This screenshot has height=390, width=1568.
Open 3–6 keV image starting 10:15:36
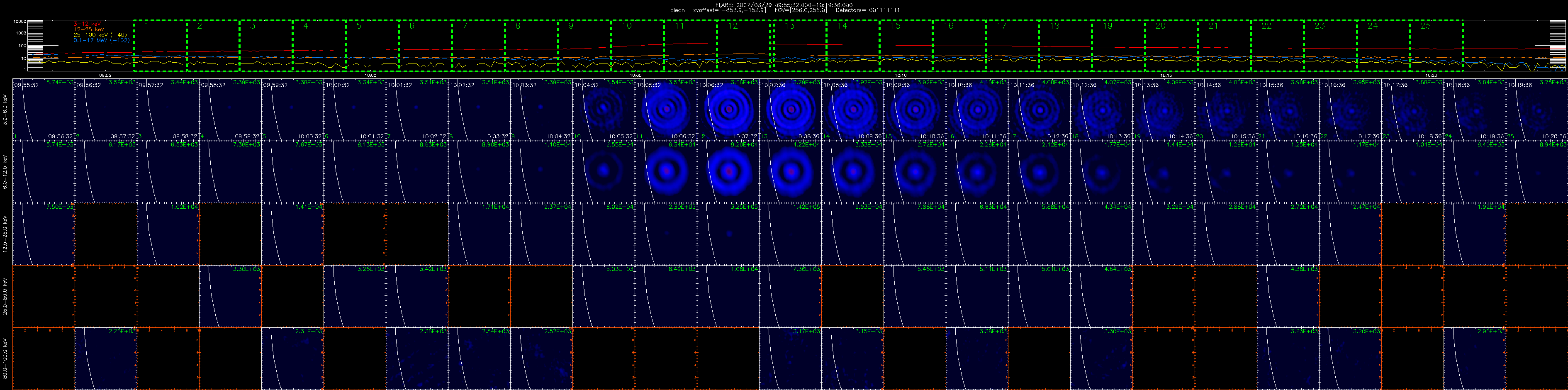pyautogui.click(x=1288, y=110)
